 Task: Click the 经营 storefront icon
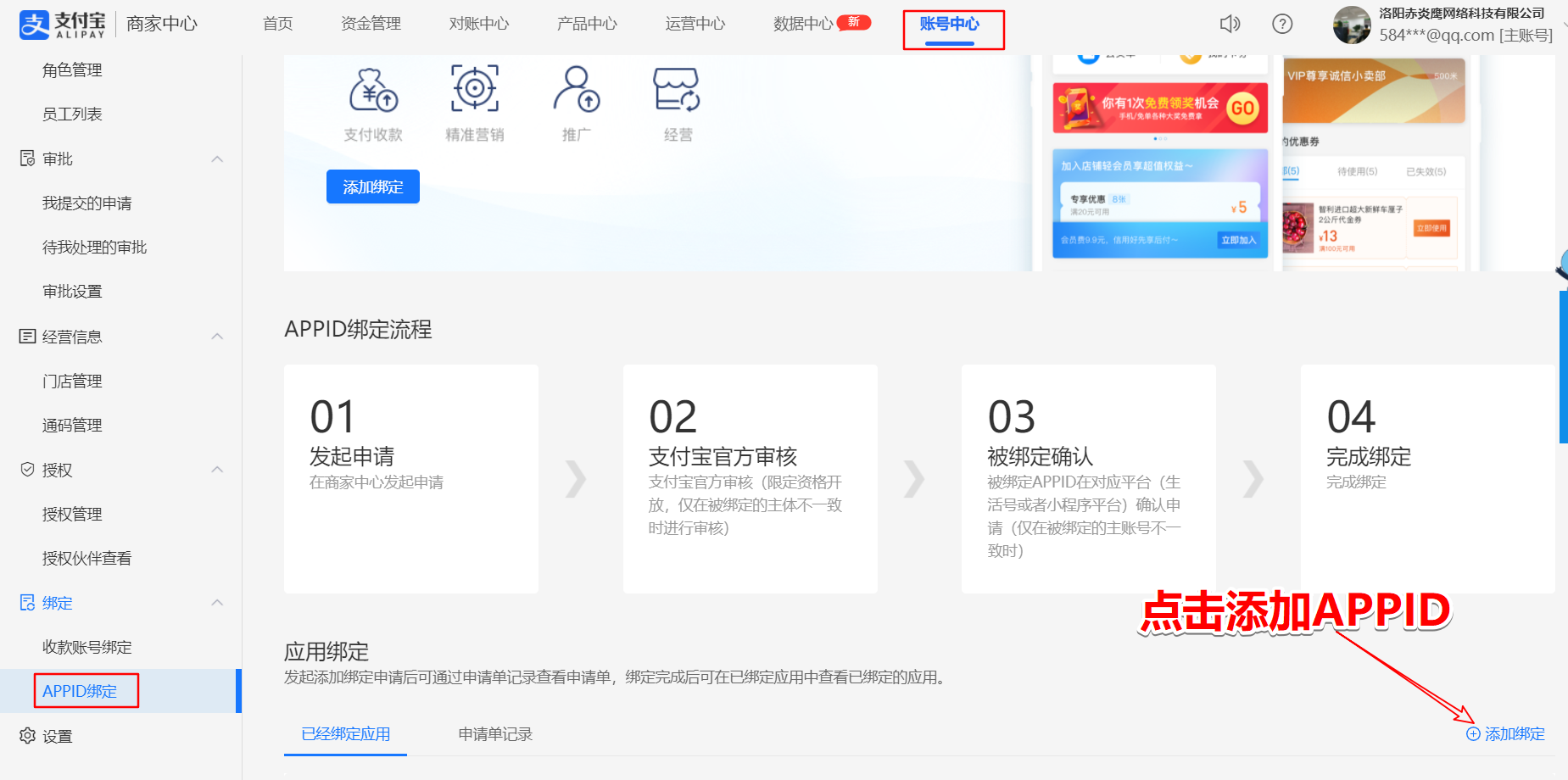677,90
